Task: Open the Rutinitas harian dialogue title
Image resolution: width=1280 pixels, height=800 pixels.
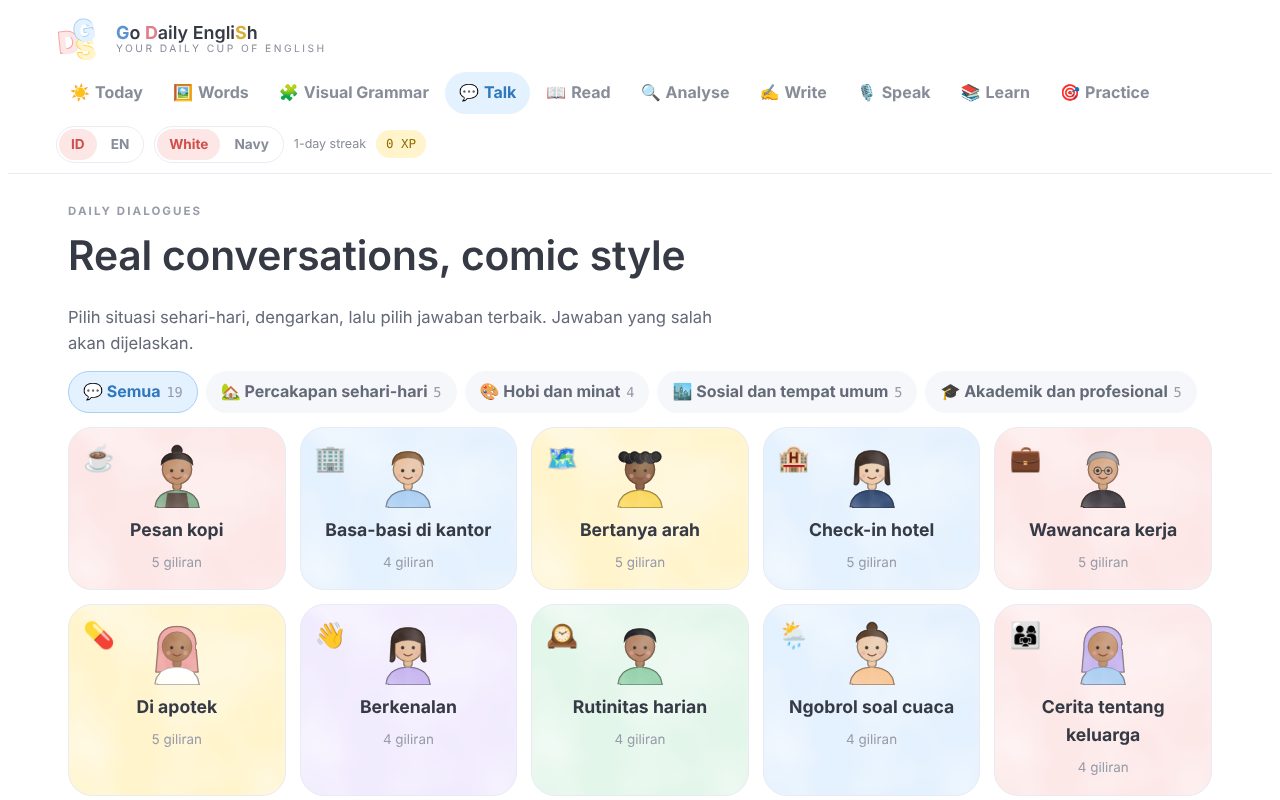Action: pos(640,707)
